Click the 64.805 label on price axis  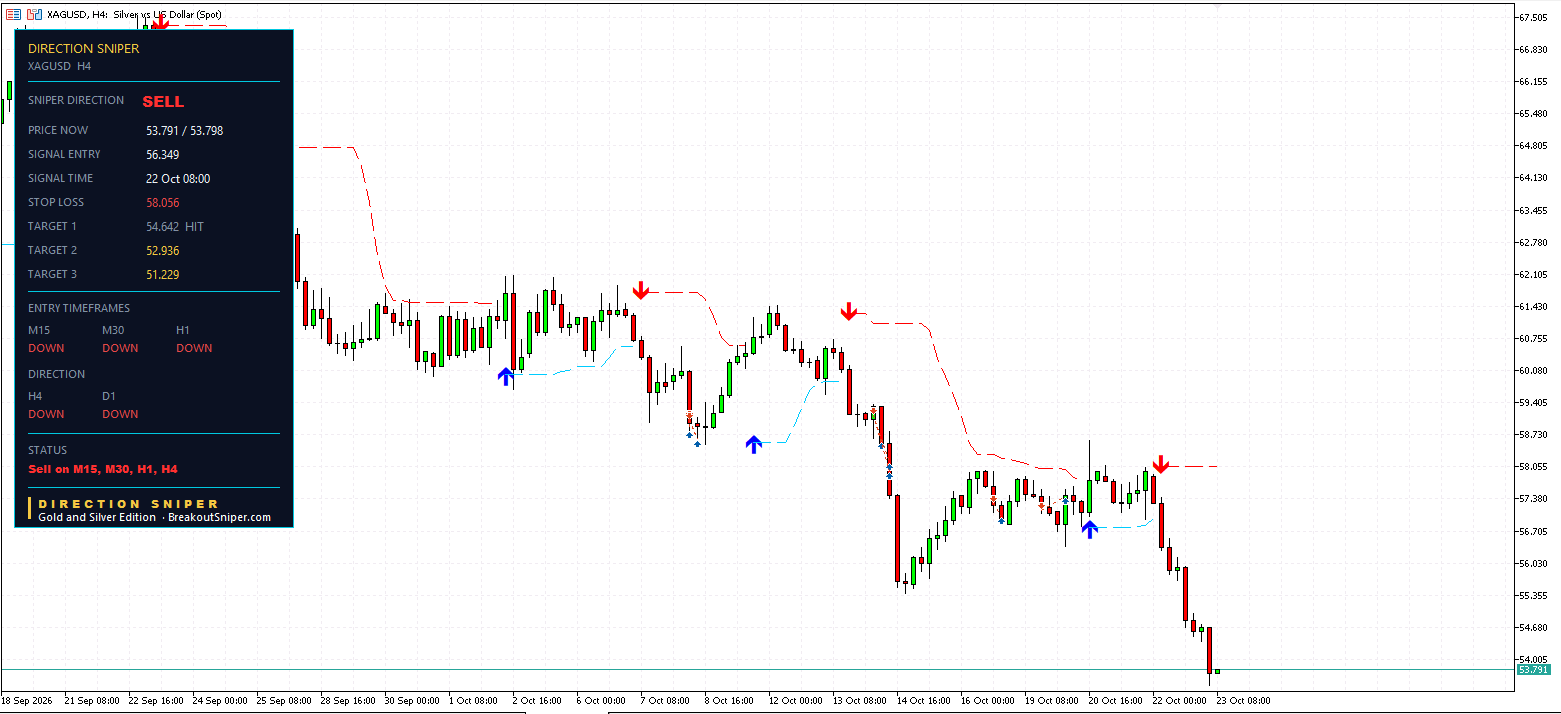(1533, 145)
